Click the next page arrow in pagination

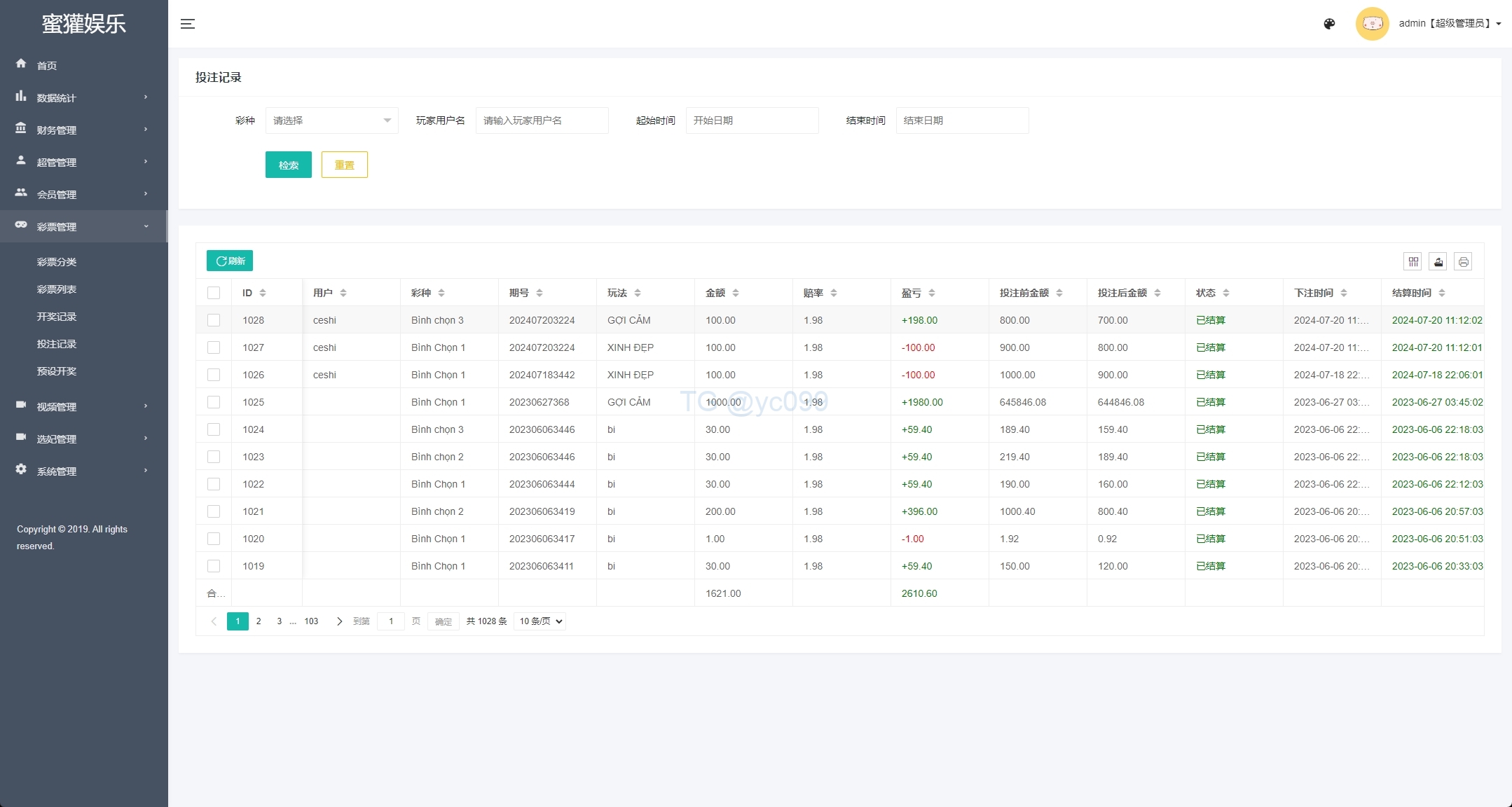coord(339,621)
